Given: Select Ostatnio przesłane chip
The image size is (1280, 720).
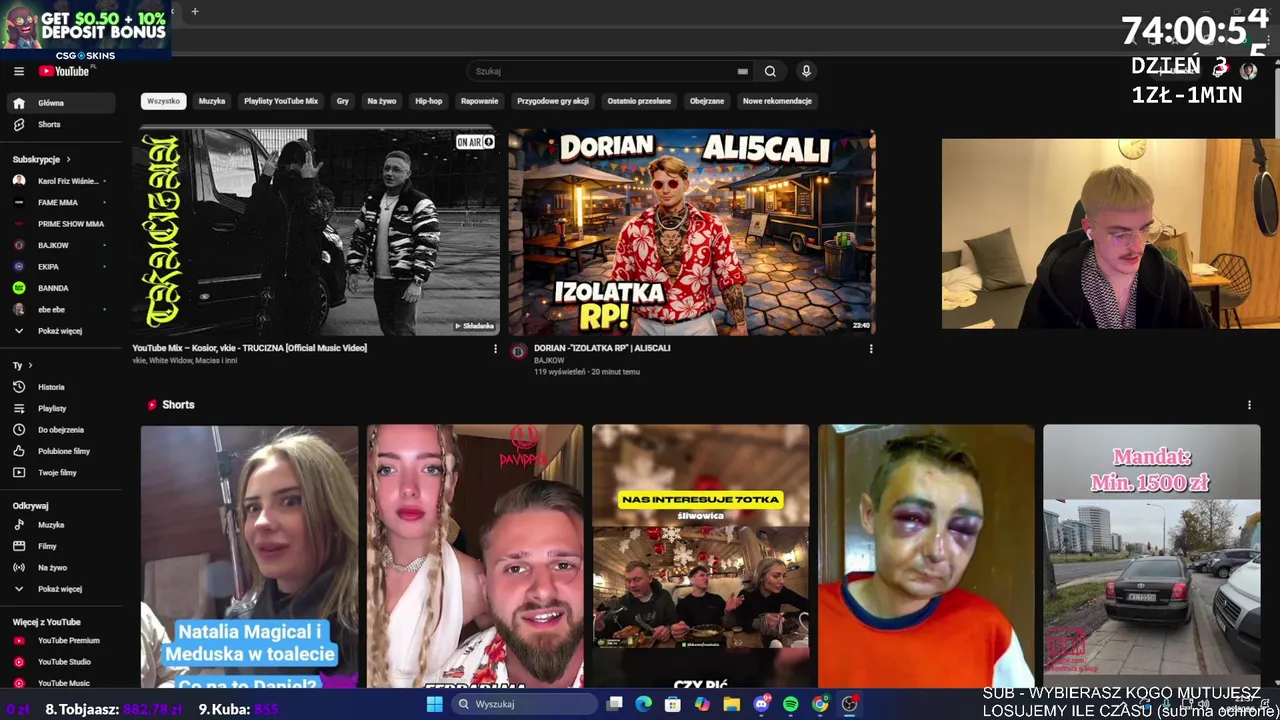Looking at the screenshot, I should pyautogui.click(x=639, y=101).
